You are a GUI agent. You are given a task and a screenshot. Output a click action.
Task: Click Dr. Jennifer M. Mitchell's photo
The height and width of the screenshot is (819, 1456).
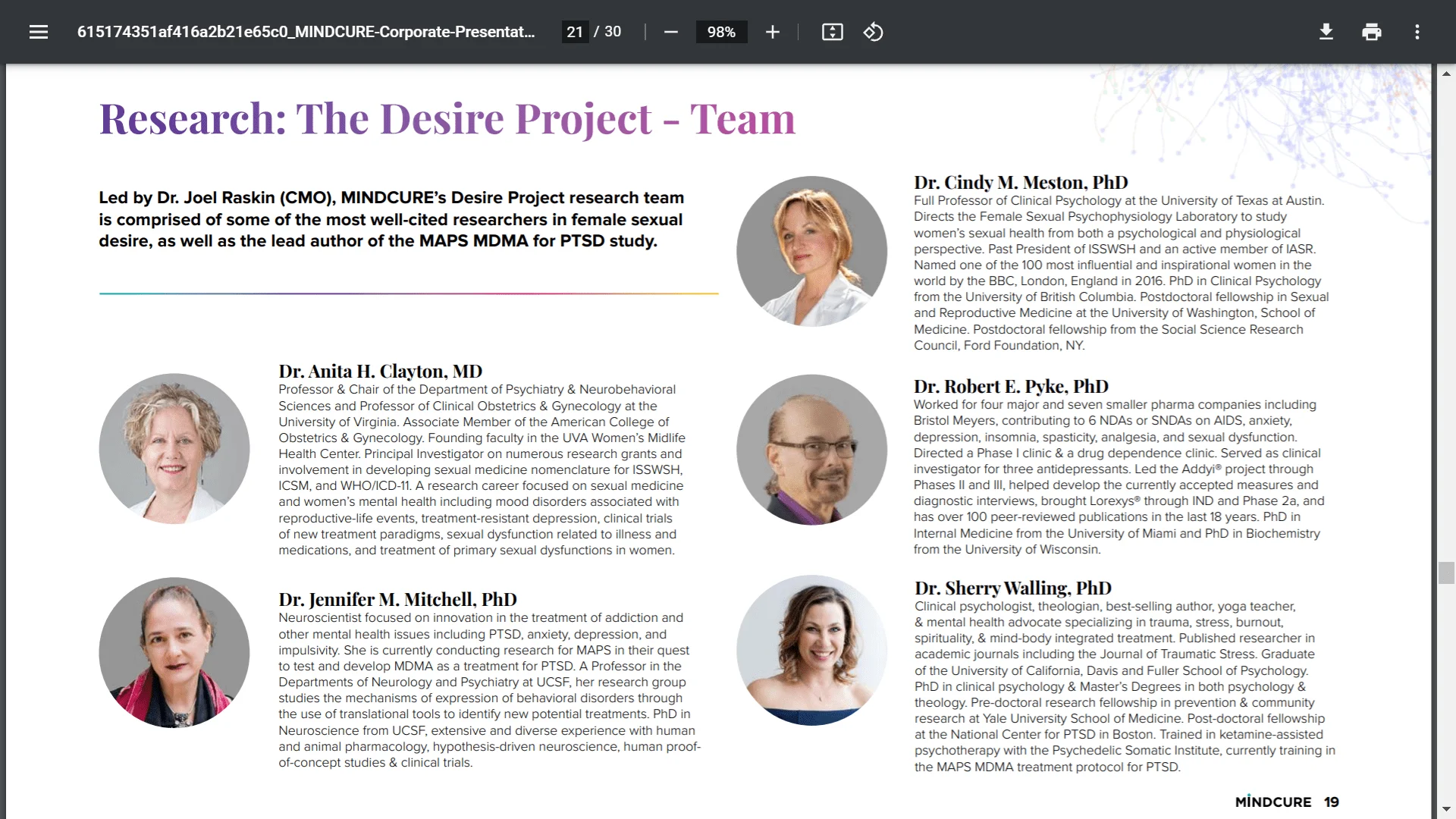(x=174, y=652)
